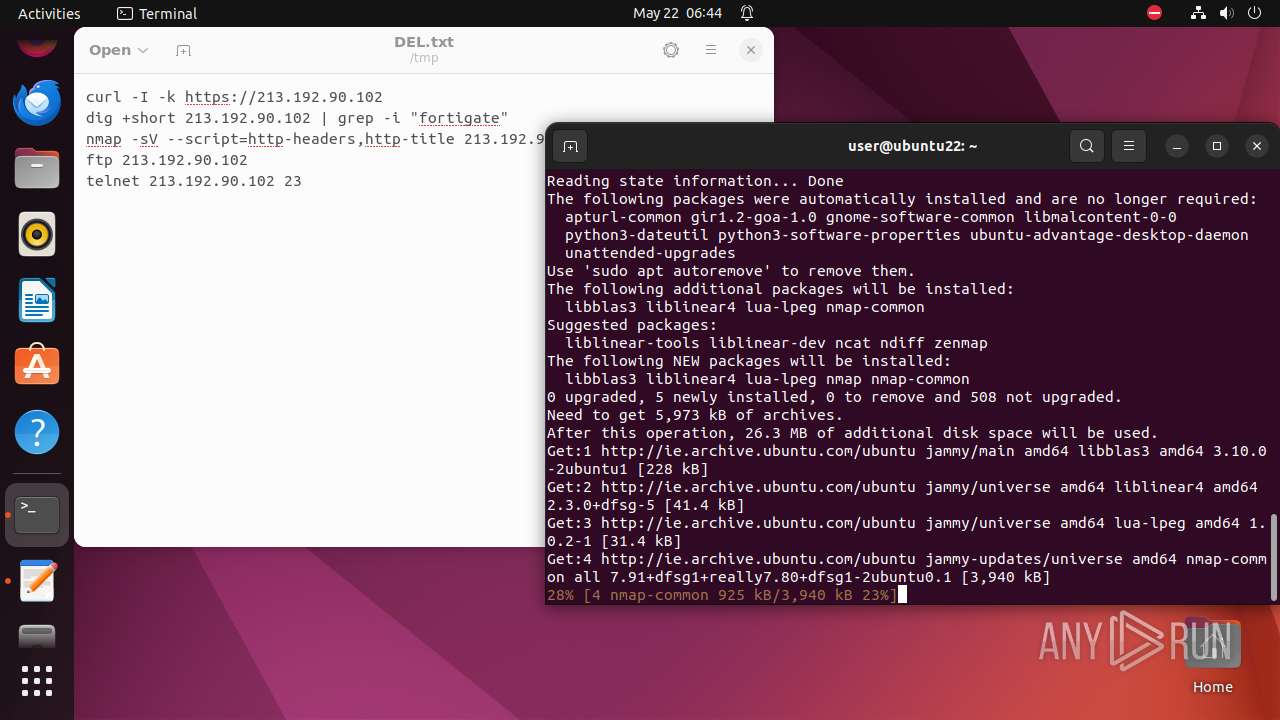Click the curl -I -k command line

234,97
